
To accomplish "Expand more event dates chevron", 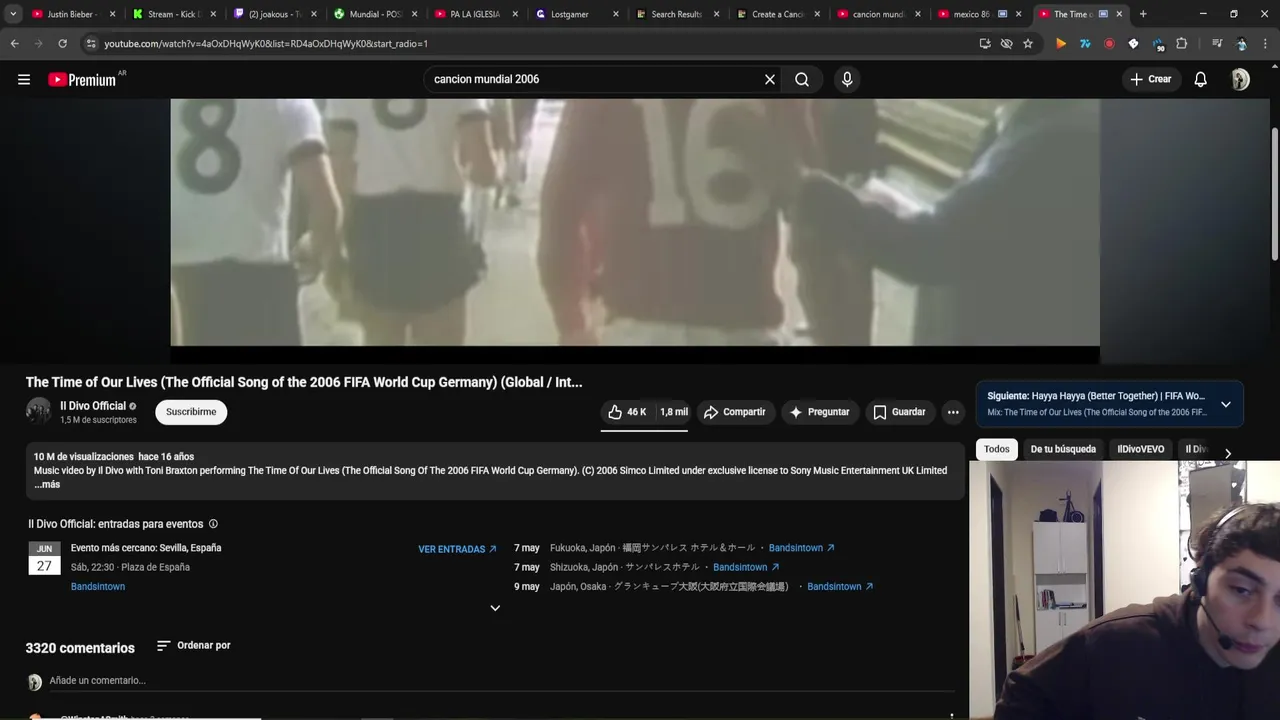I will (495, 608).
